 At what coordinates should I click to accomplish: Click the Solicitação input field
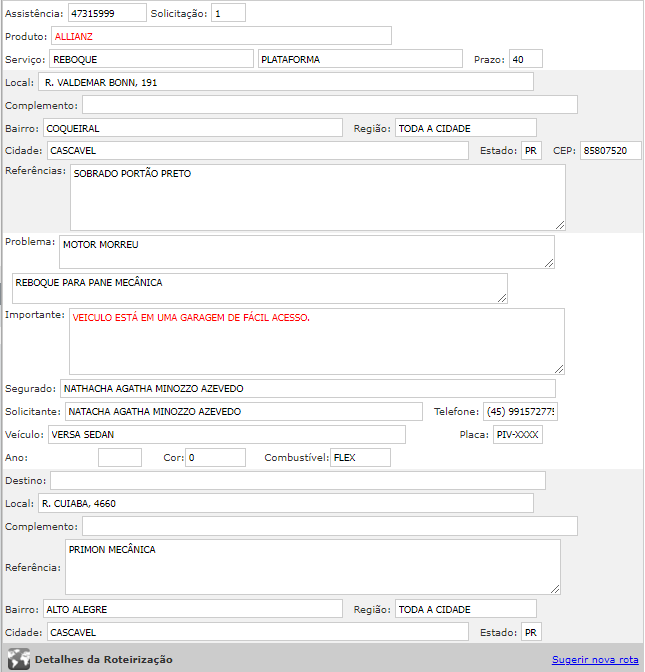228,13
